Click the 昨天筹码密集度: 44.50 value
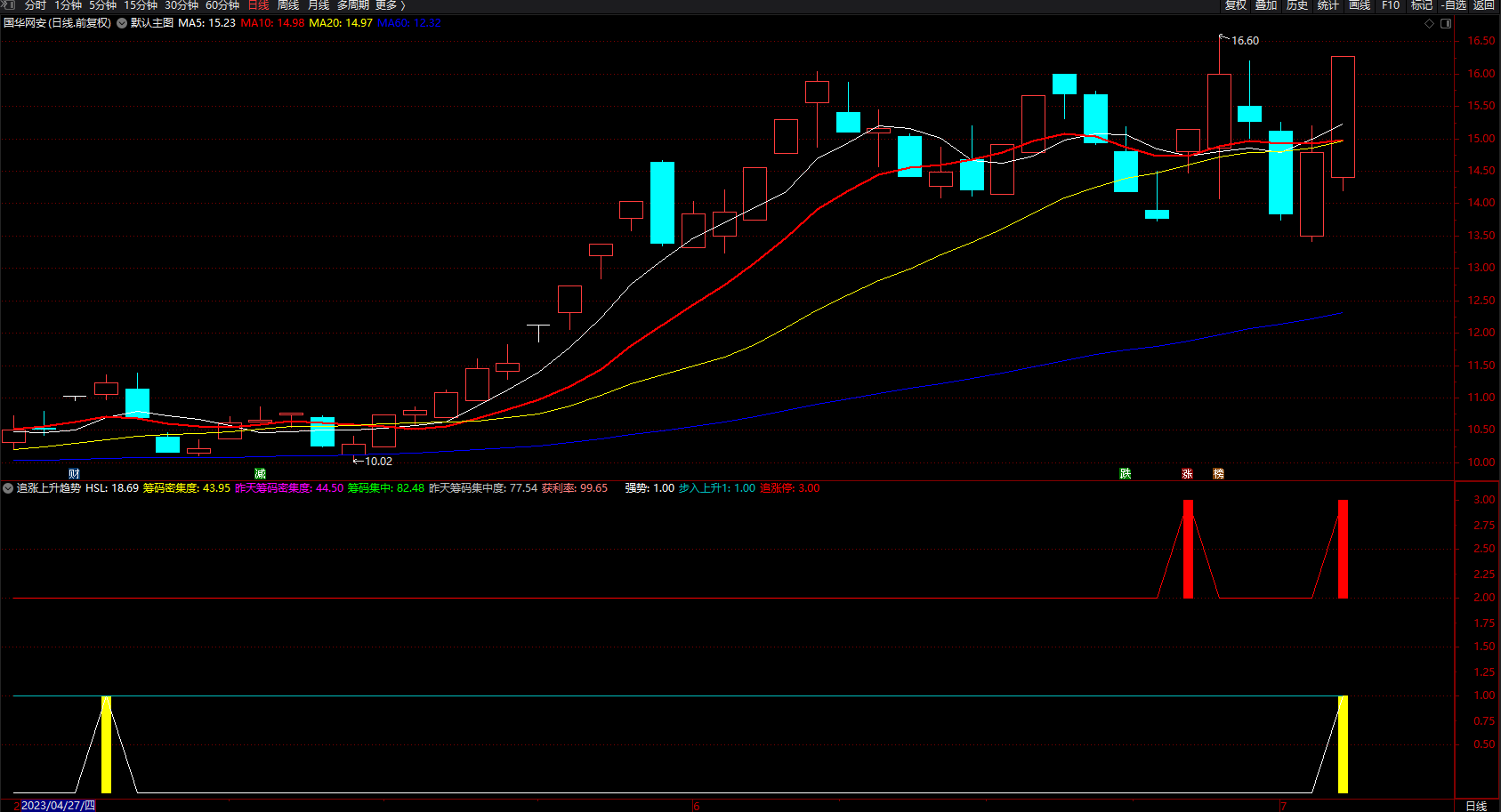 point(289,488)
